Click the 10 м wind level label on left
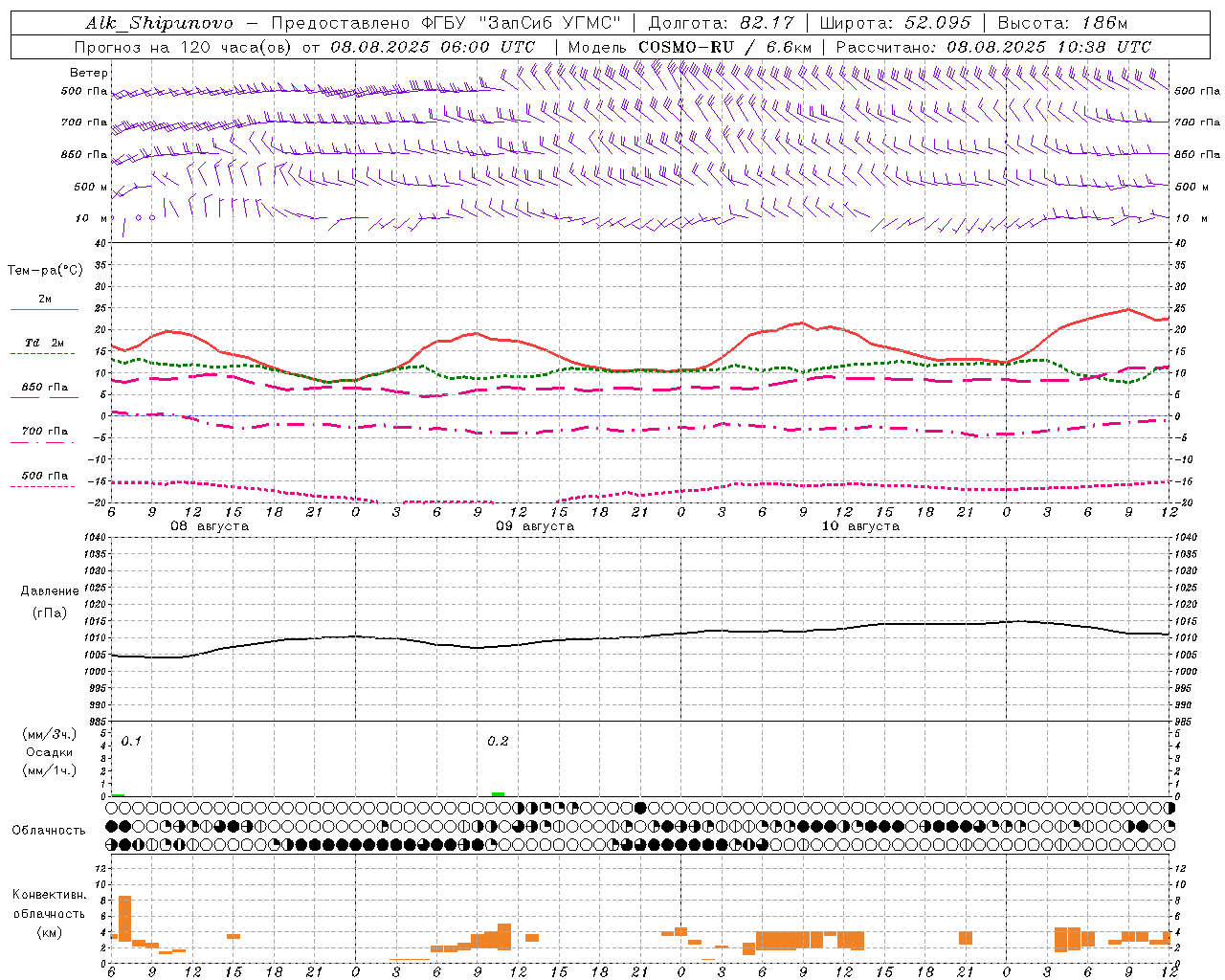 pos(91,218)
